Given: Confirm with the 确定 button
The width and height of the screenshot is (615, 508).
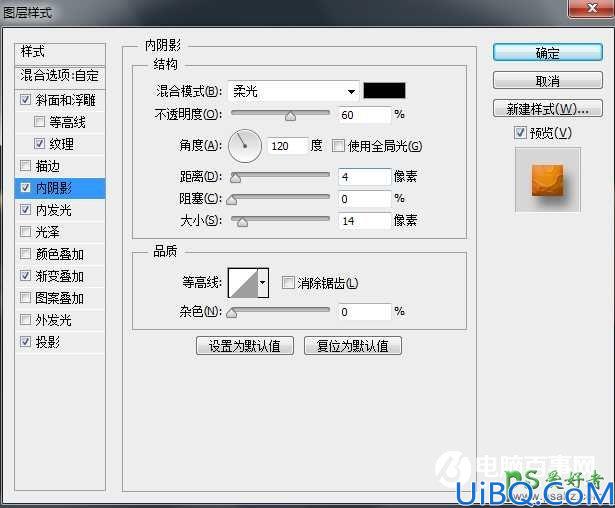Looking at the screenshot, I should click(x=548, y=53).
